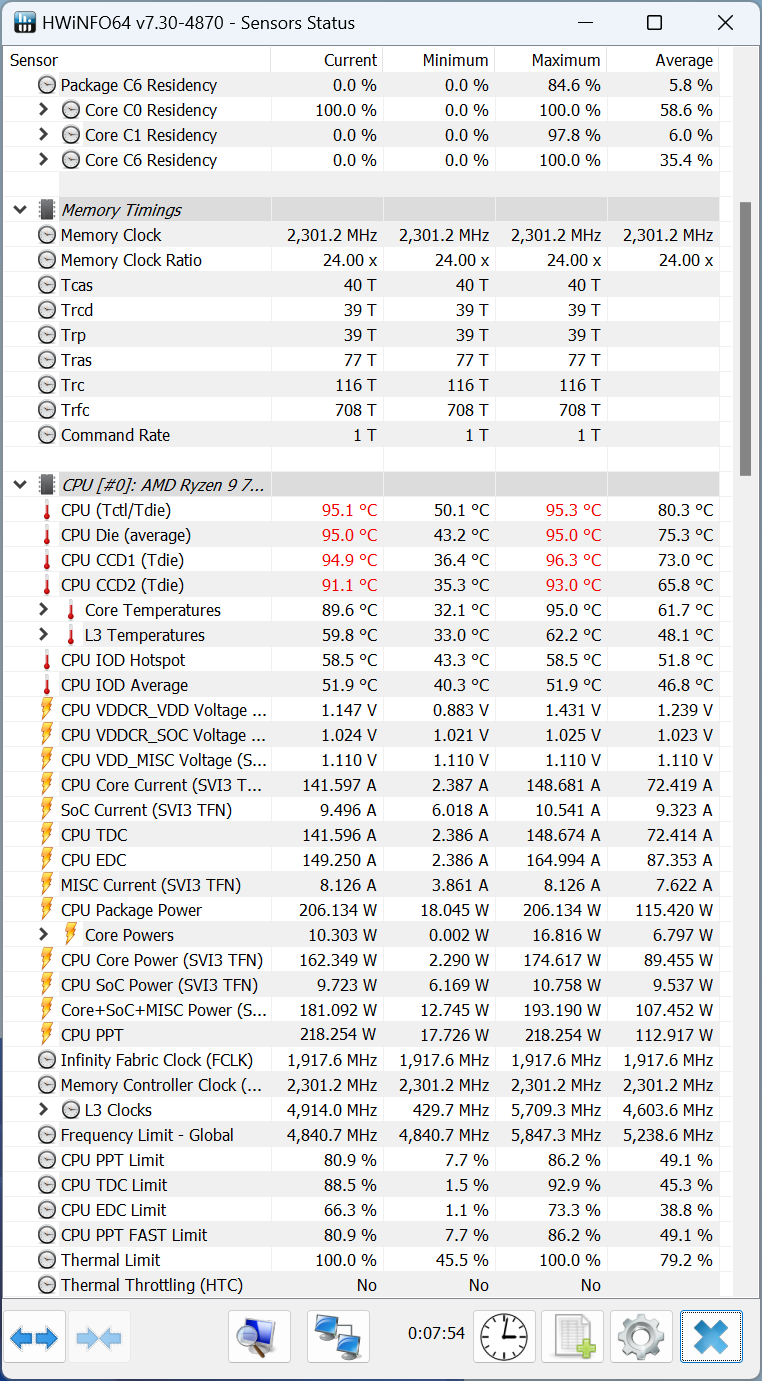Expand the L3 Clocks entry
This screenshot has height=1381, width=762.
point(43,1110)
